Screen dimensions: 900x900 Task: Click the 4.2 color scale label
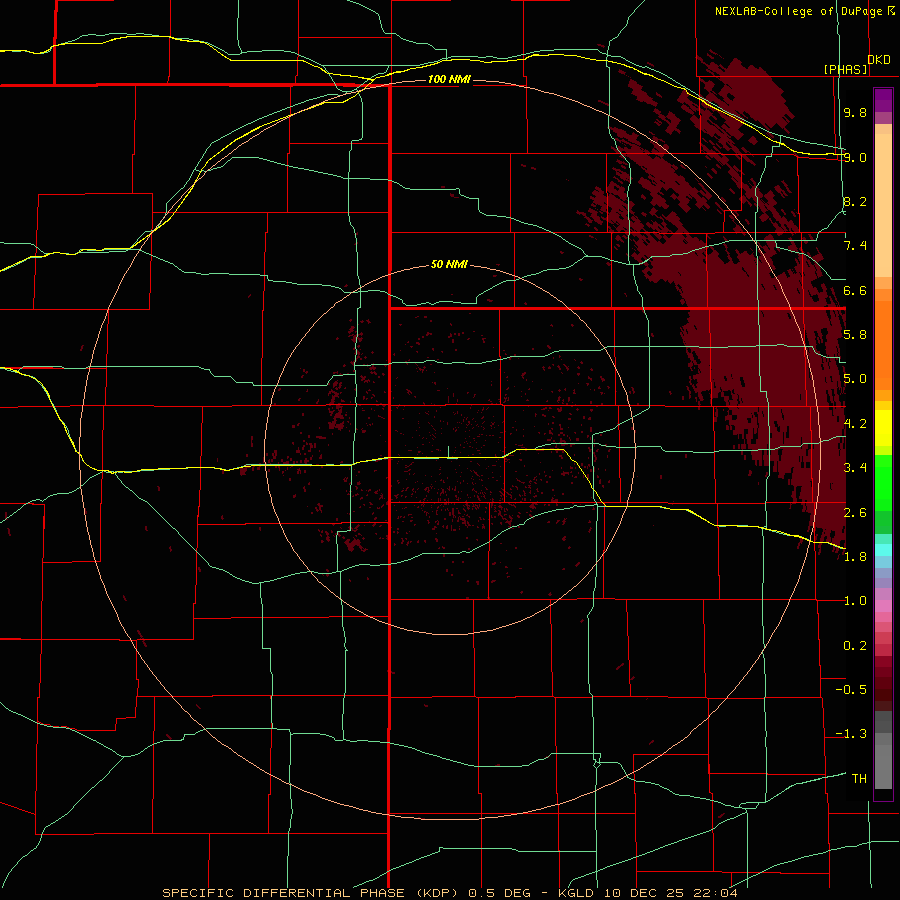point(855,424)
